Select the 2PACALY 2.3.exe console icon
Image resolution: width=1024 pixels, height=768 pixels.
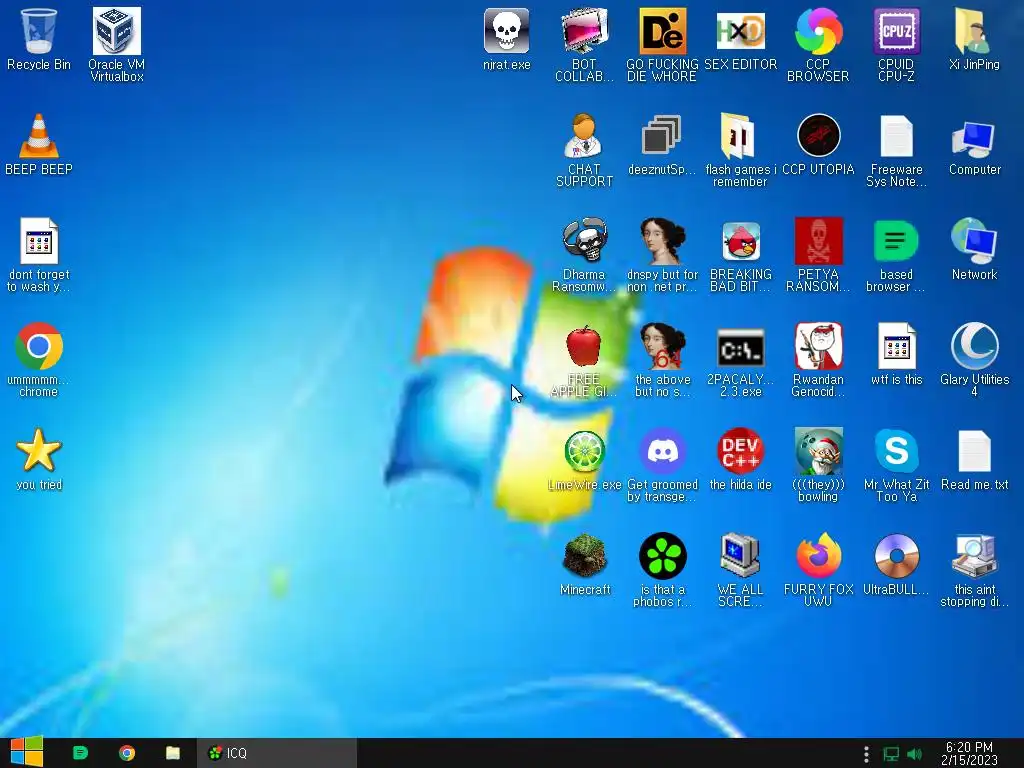[741, 347]
